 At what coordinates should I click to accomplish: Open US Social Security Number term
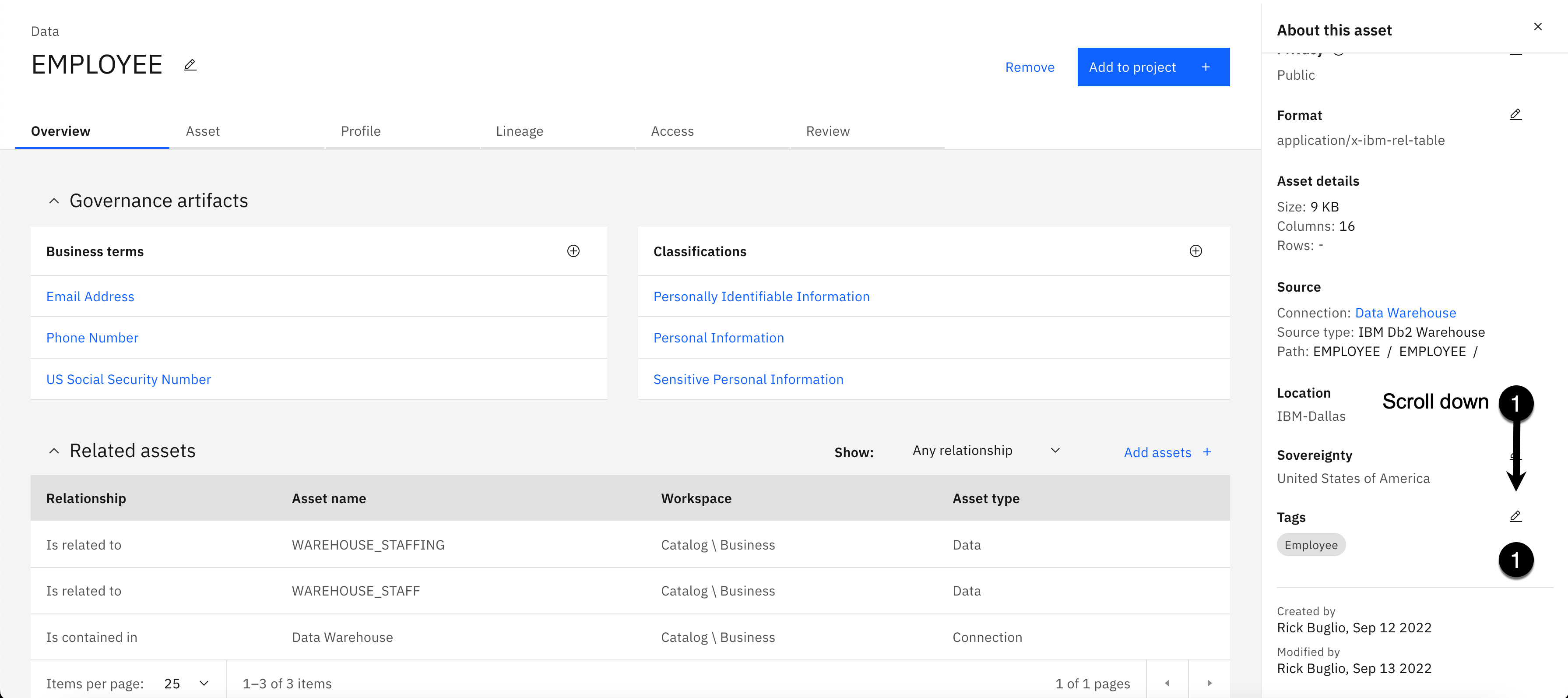point(128,379)
